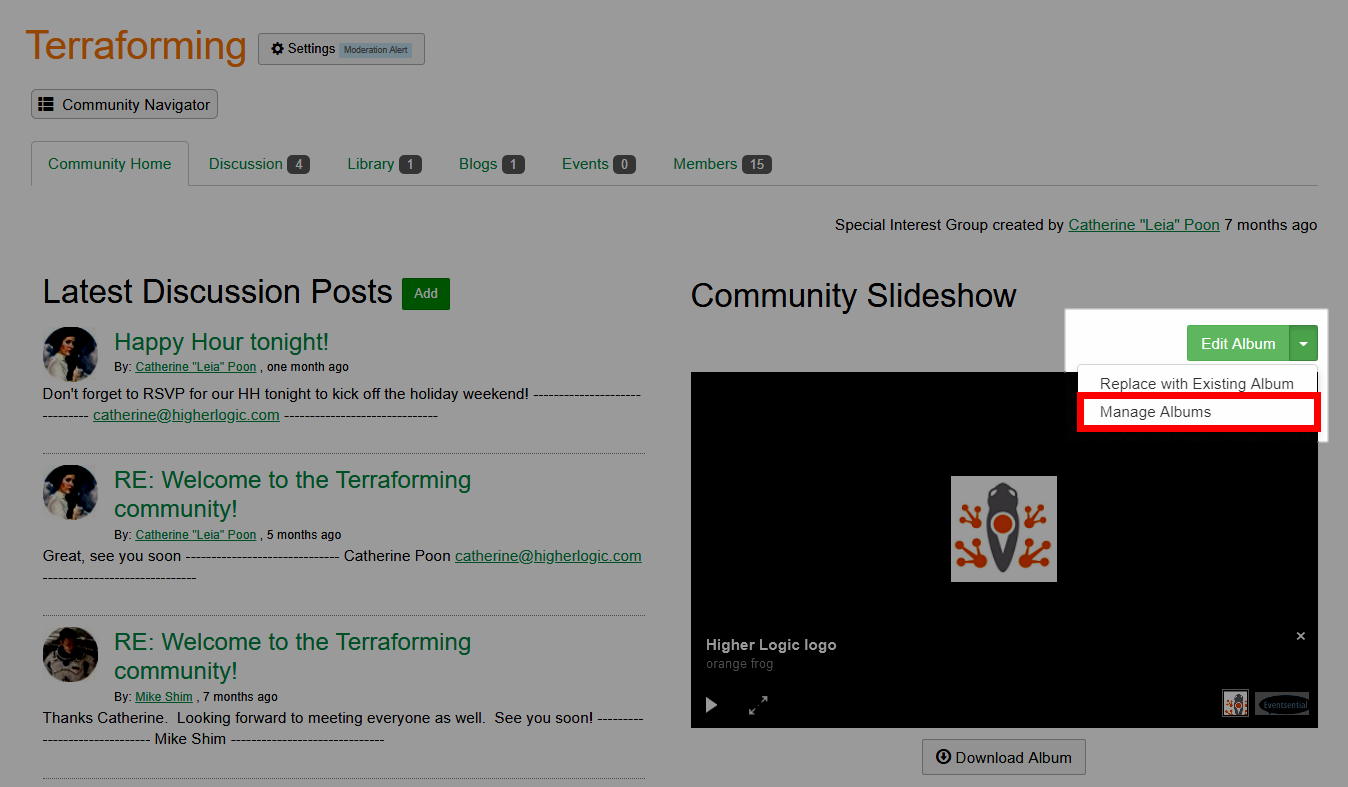Screen dimensions: 1348x787
Task: Select Replace with Existing Album option
Action: 1196,383
